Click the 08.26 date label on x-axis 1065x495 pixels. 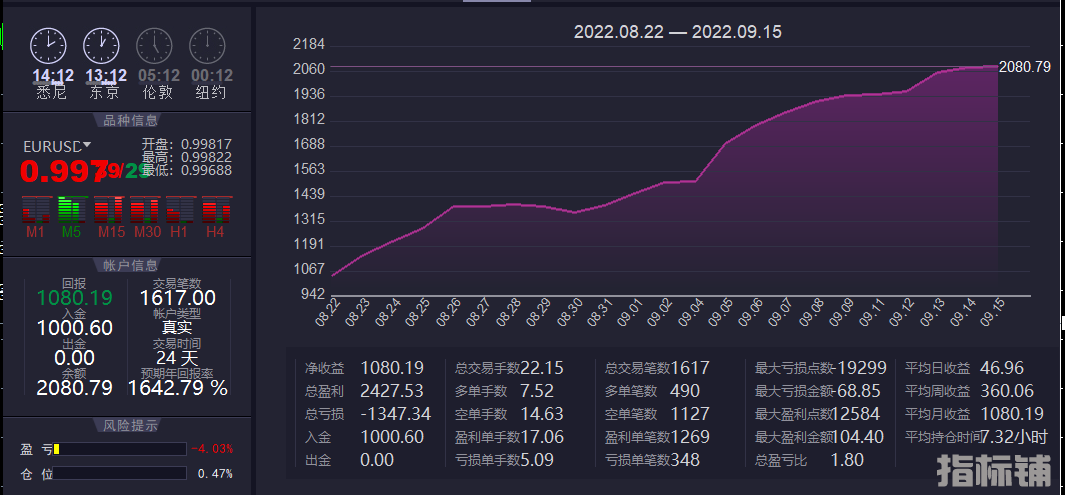click(x=446, y=314)
